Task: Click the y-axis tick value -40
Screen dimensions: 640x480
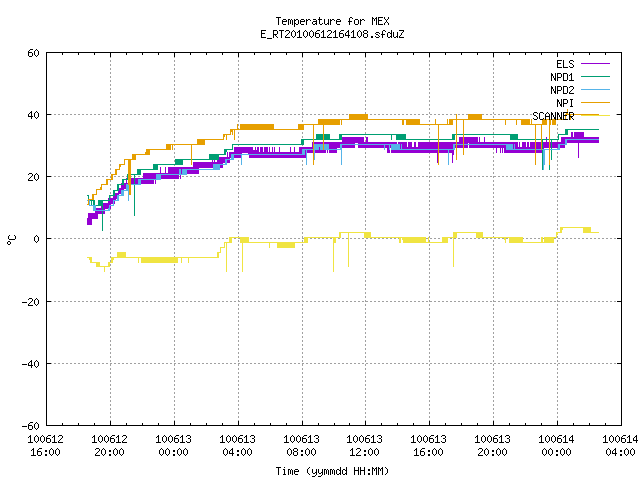Action: pyautogui.click(x=31, y=364)
